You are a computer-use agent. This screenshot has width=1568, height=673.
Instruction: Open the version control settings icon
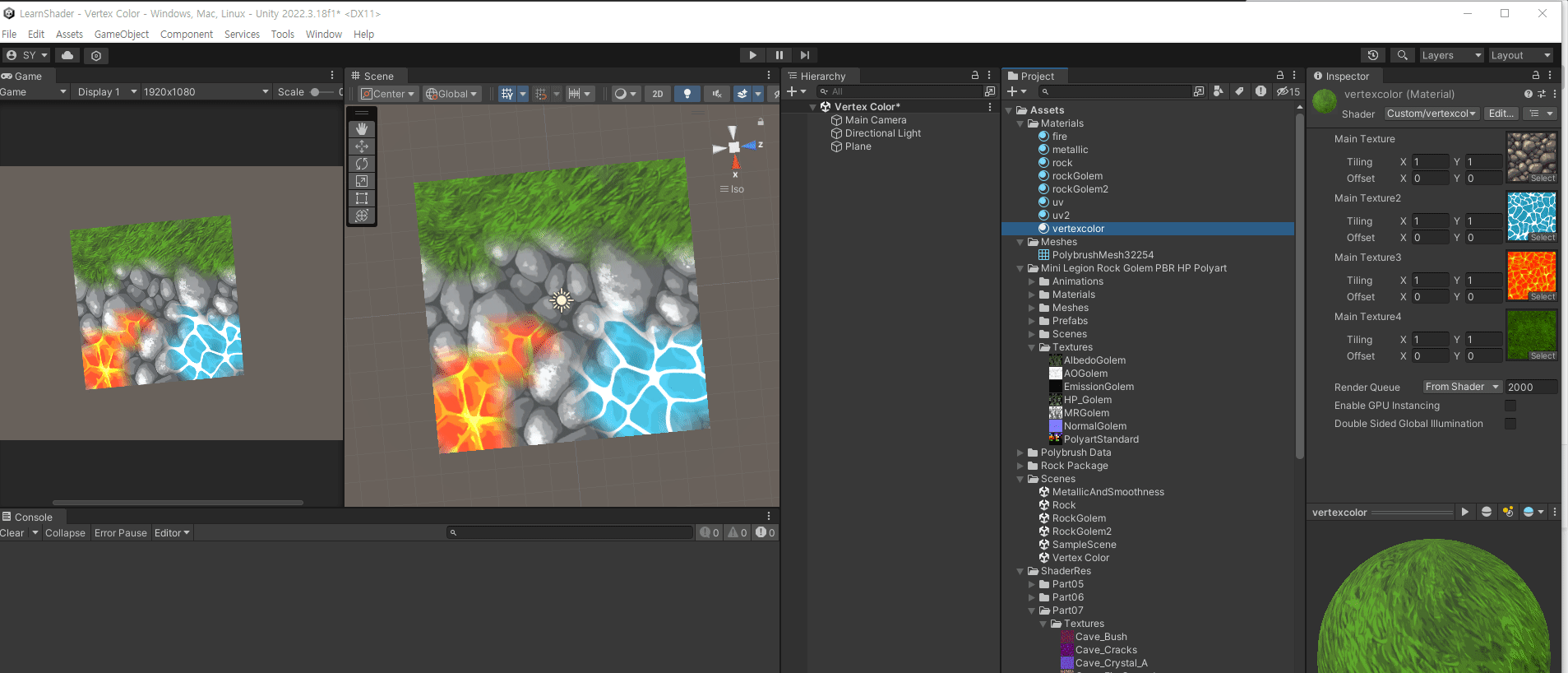click(96, 56)
